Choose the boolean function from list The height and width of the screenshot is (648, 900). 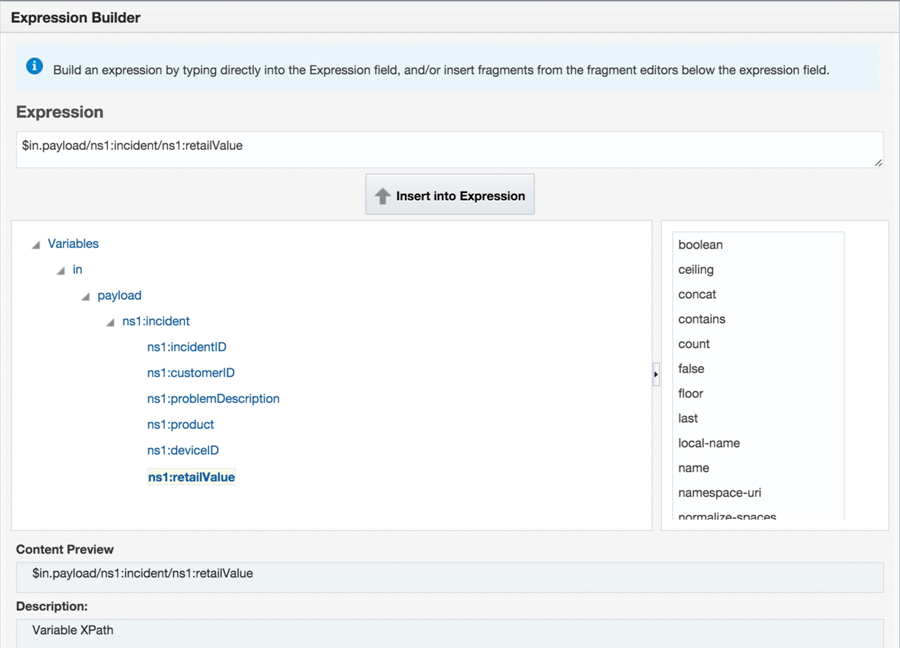(700, 245)
